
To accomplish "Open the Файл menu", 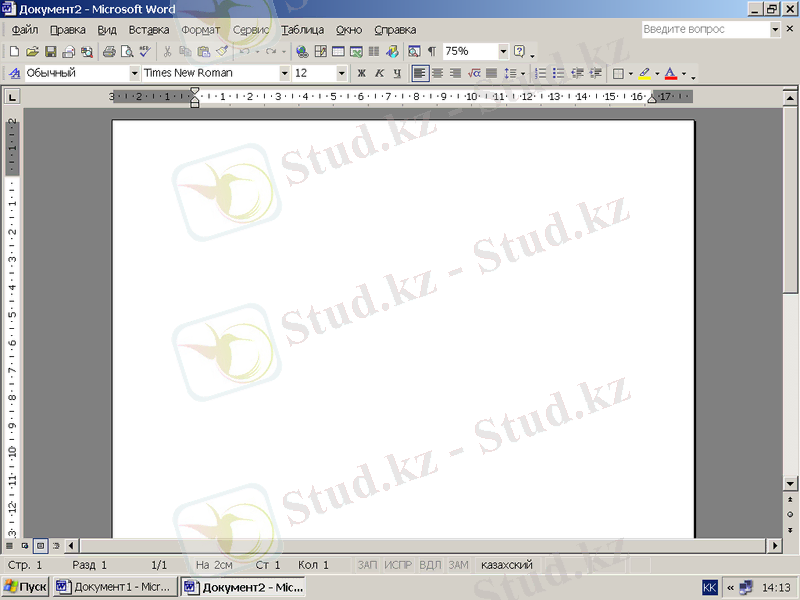I will coord(25,30).
